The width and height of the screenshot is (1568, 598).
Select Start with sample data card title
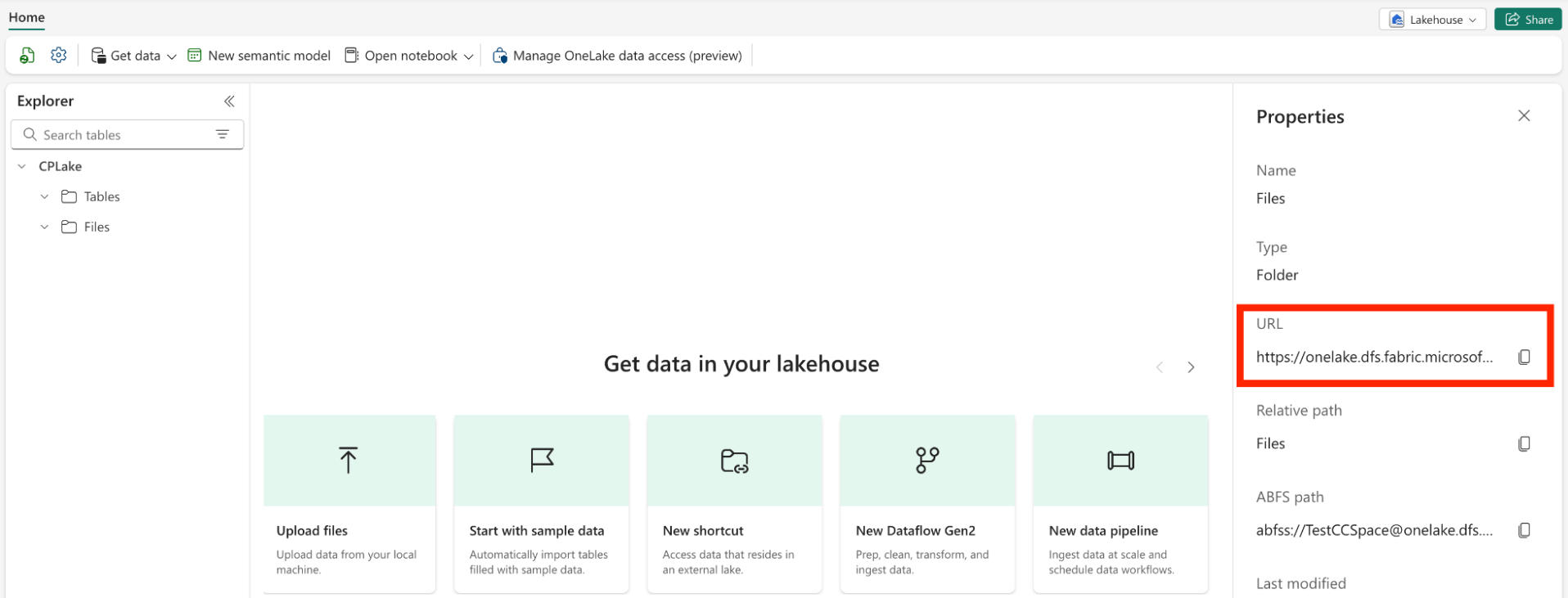[537, 531]
